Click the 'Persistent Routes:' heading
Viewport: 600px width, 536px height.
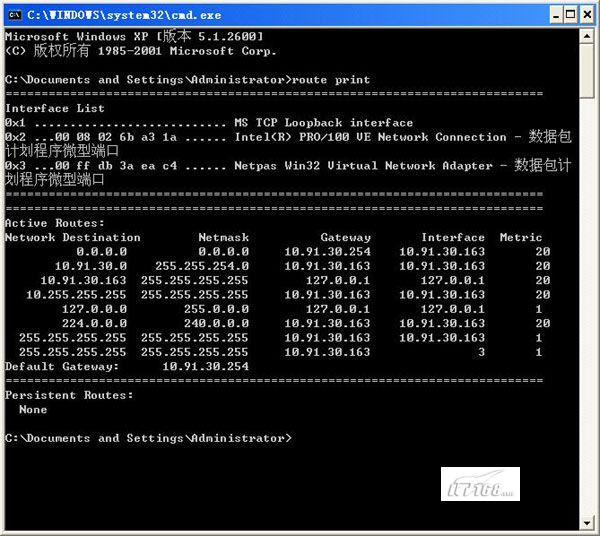click(x=69, y=395)
